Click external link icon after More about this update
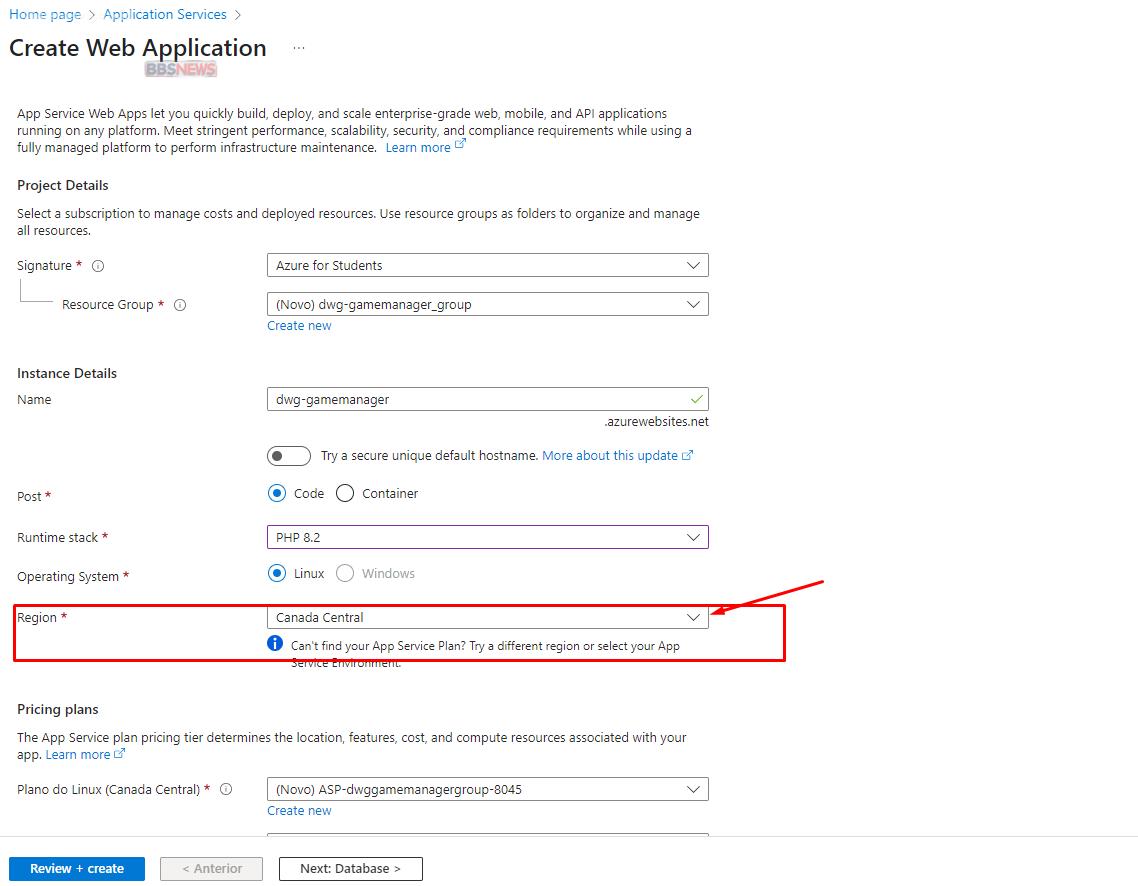 (x=687, y=455)
